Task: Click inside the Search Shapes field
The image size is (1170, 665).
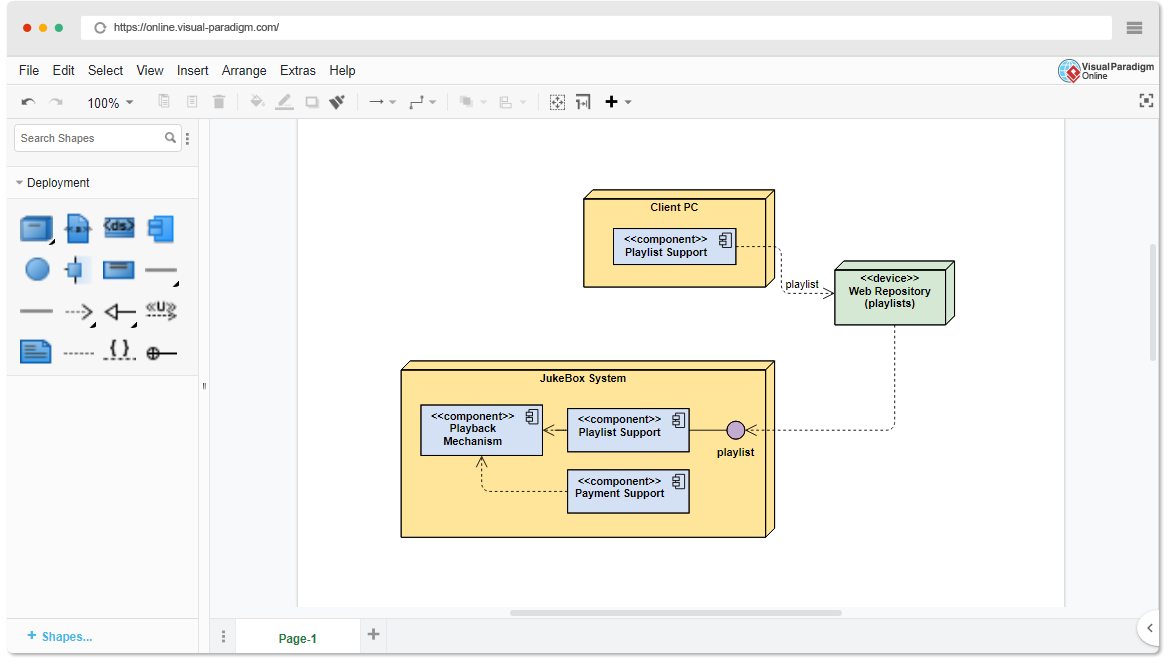Action: point(90,137)
